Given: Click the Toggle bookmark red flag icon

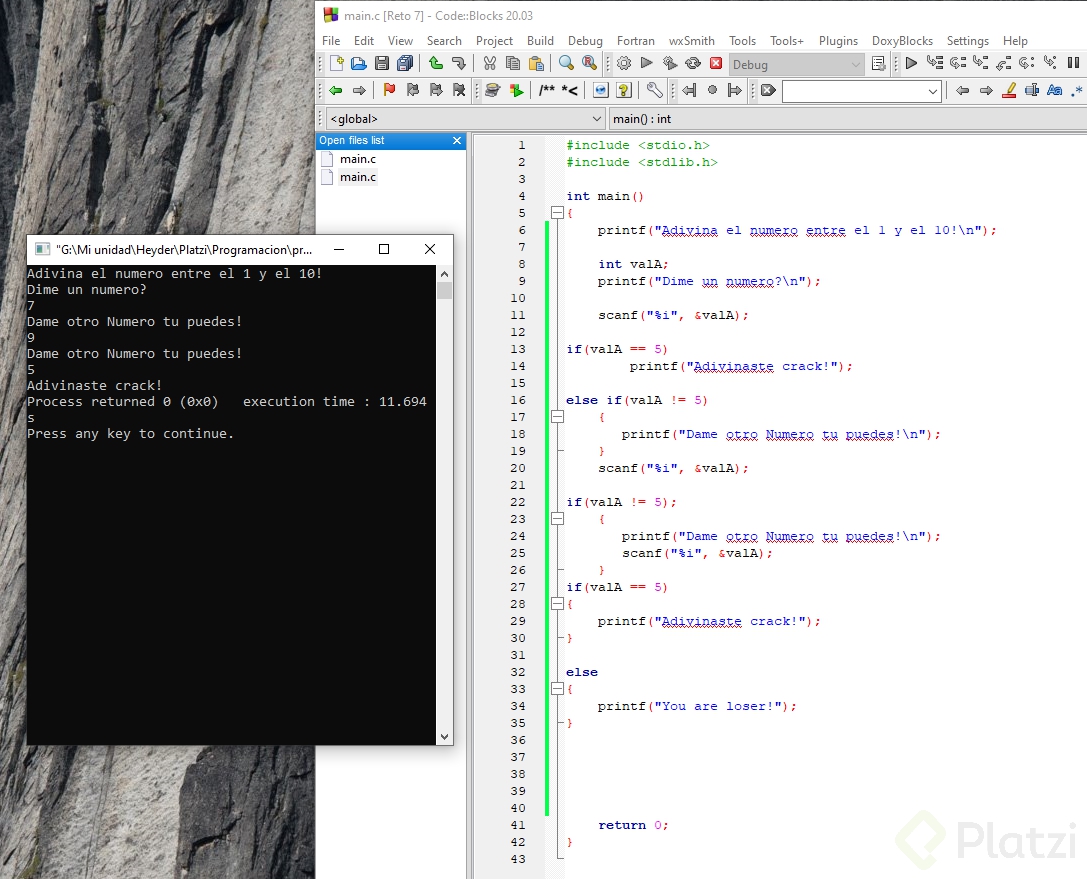Looking at the screenshot, I should click(x=389, y=91).
